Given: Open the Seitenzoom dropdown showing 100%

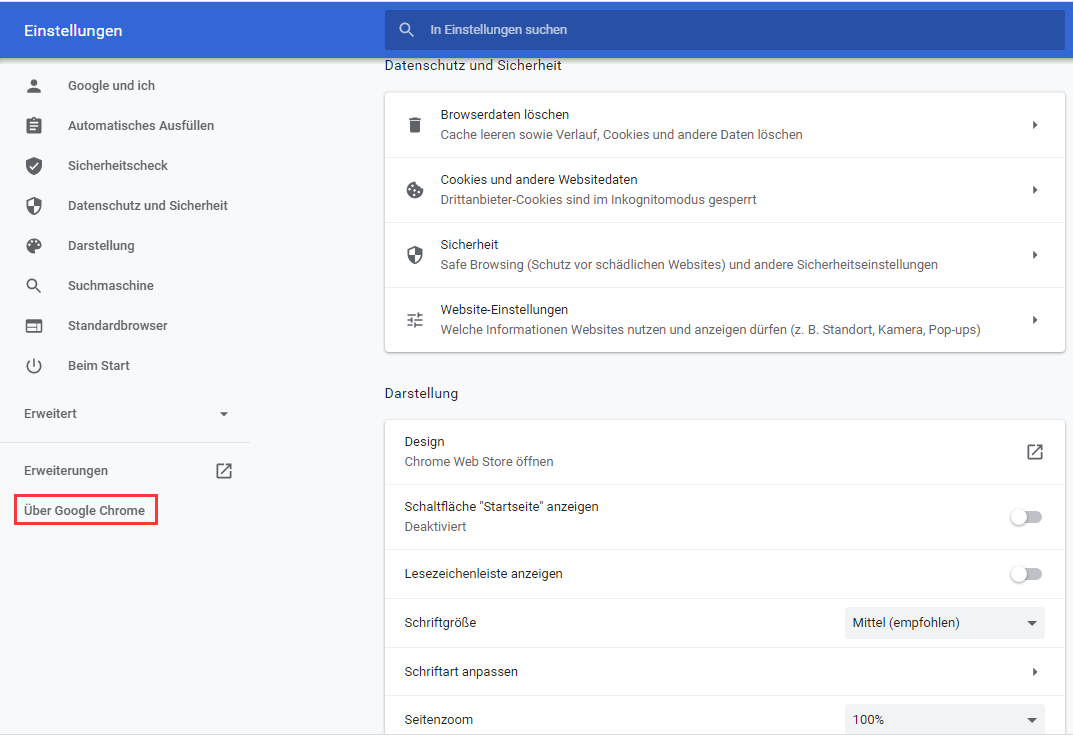Looking at the screenshot, I should click(x=944, y=720).
